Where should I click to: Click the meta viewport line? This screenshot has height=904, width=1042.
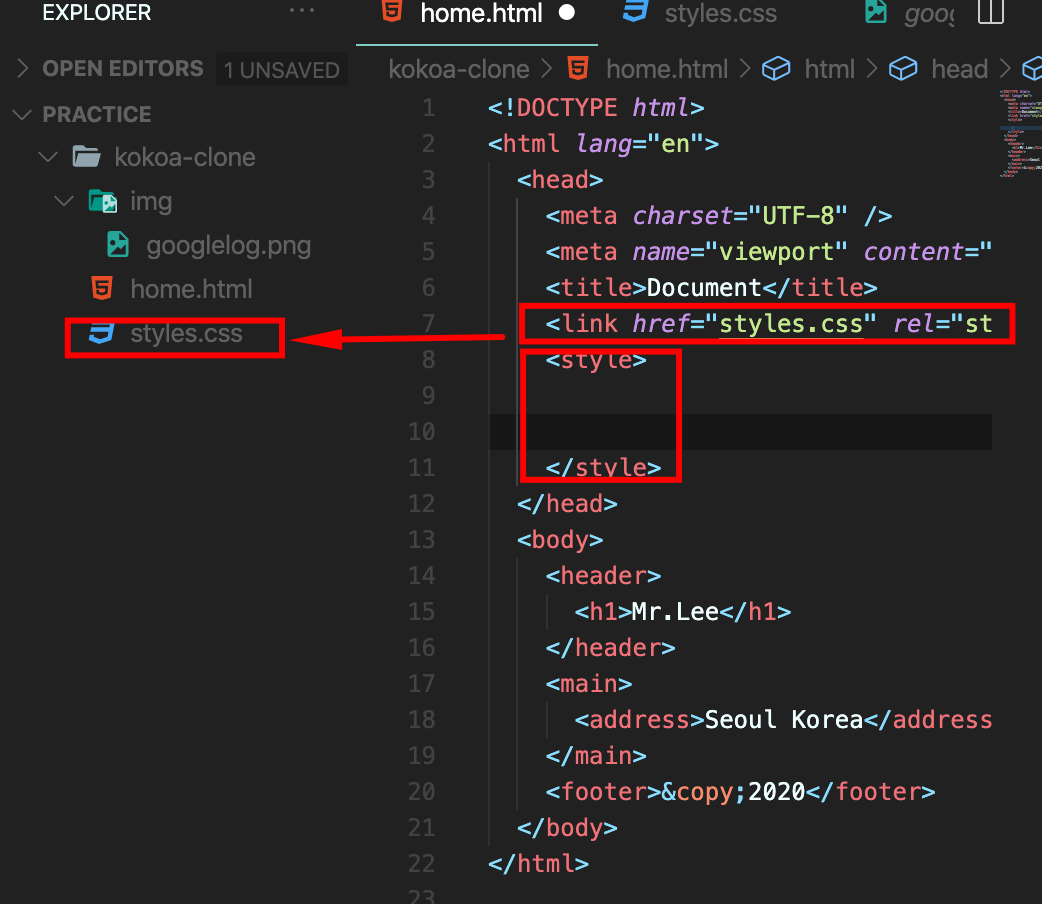point(769,252)
